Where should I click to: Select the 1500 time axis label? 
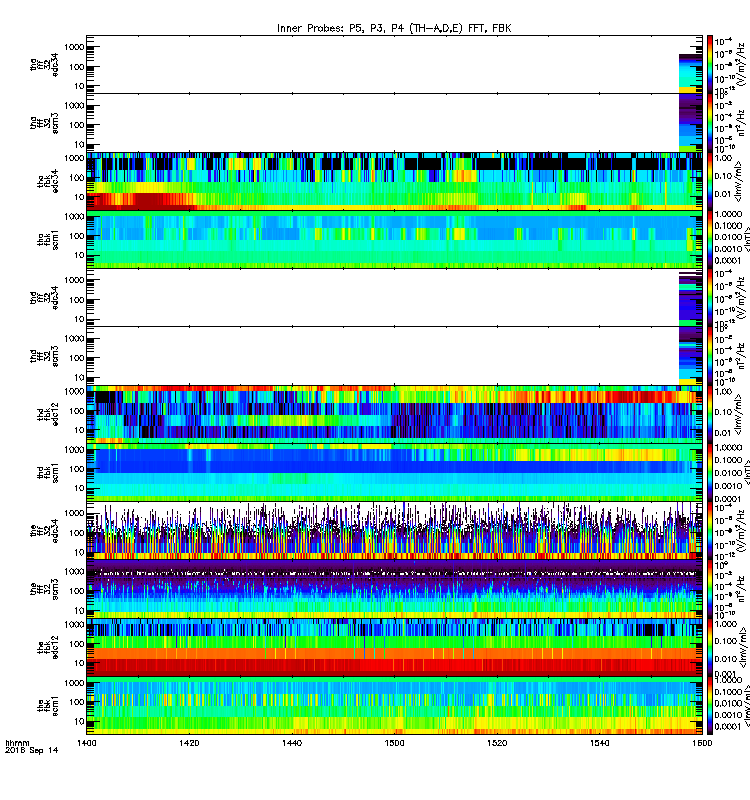pyautogui.click(x=394, y=743)
